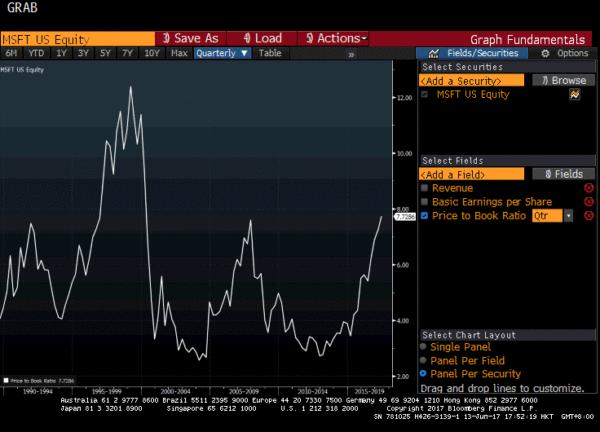Click the Add a Security input field
Viewport: 600px width, 432px height.
(471, 80)
